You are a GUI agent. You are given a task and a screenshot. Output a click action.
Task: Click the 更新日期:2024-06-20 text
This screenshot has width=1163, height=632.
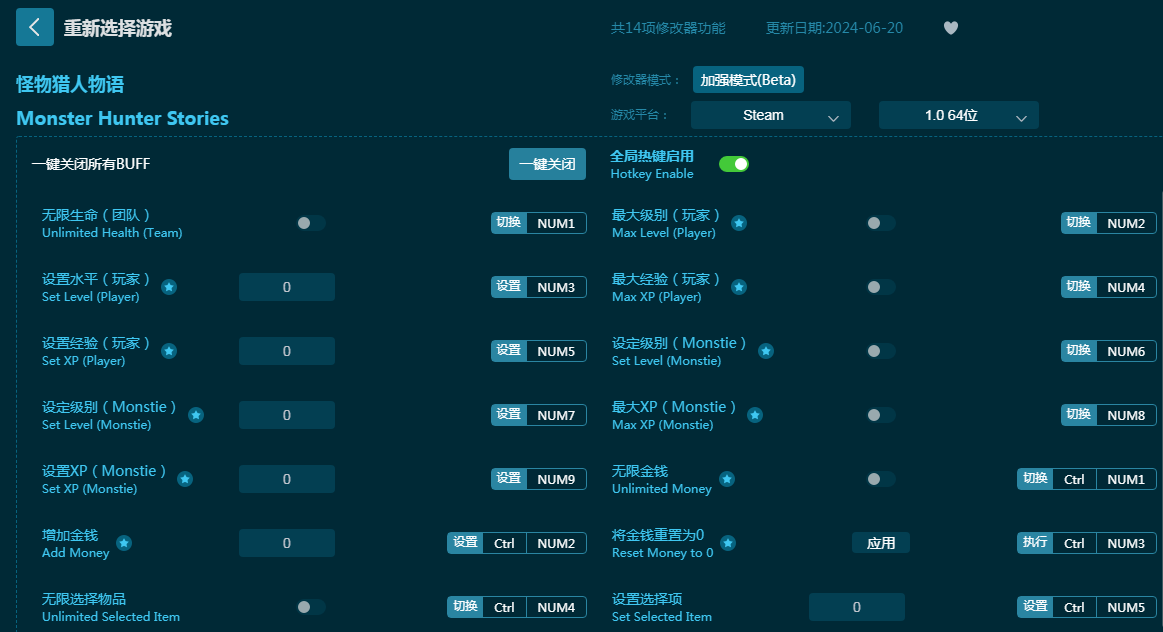pos(834,28)
